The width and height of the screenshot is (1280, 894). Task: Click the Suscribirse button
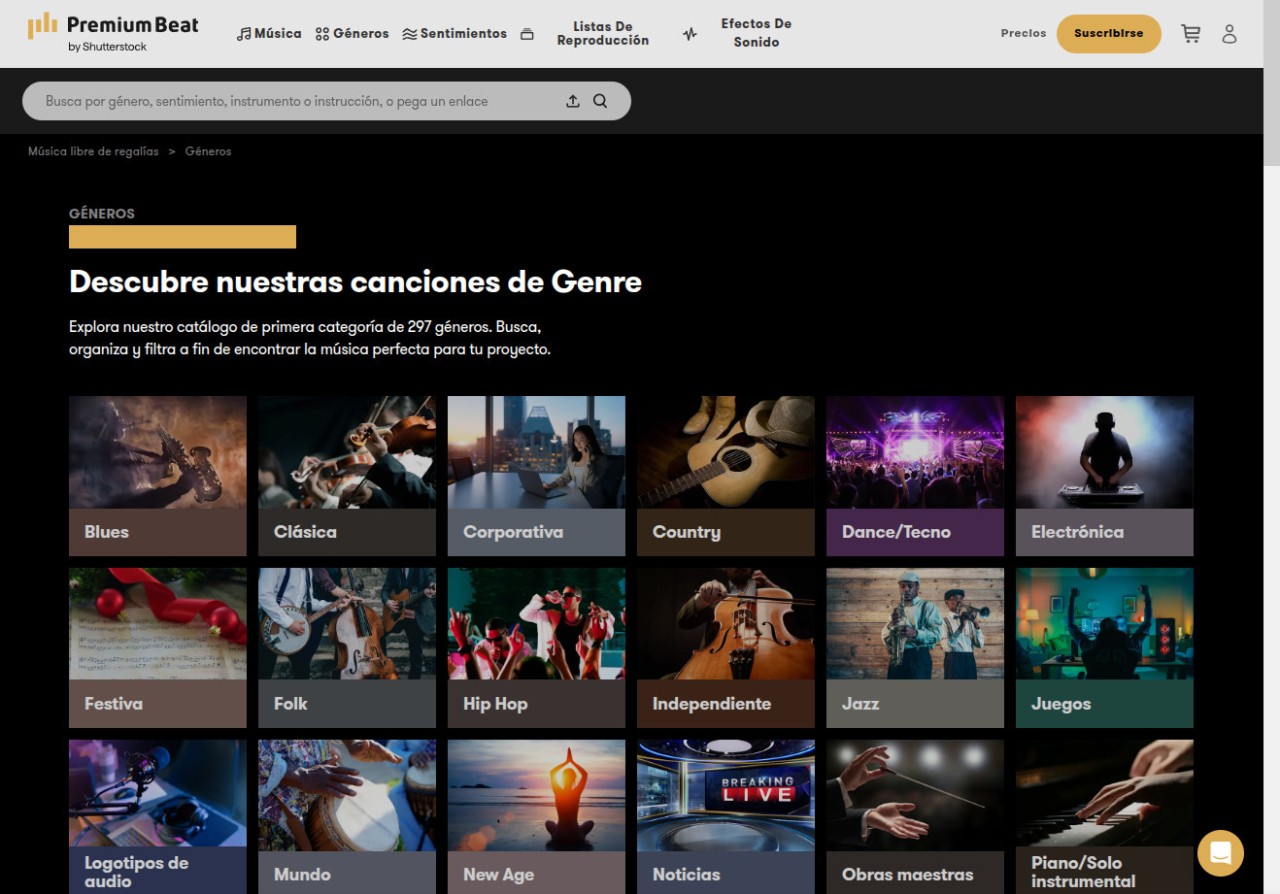pyautogui.click(x=1108, y=34)
